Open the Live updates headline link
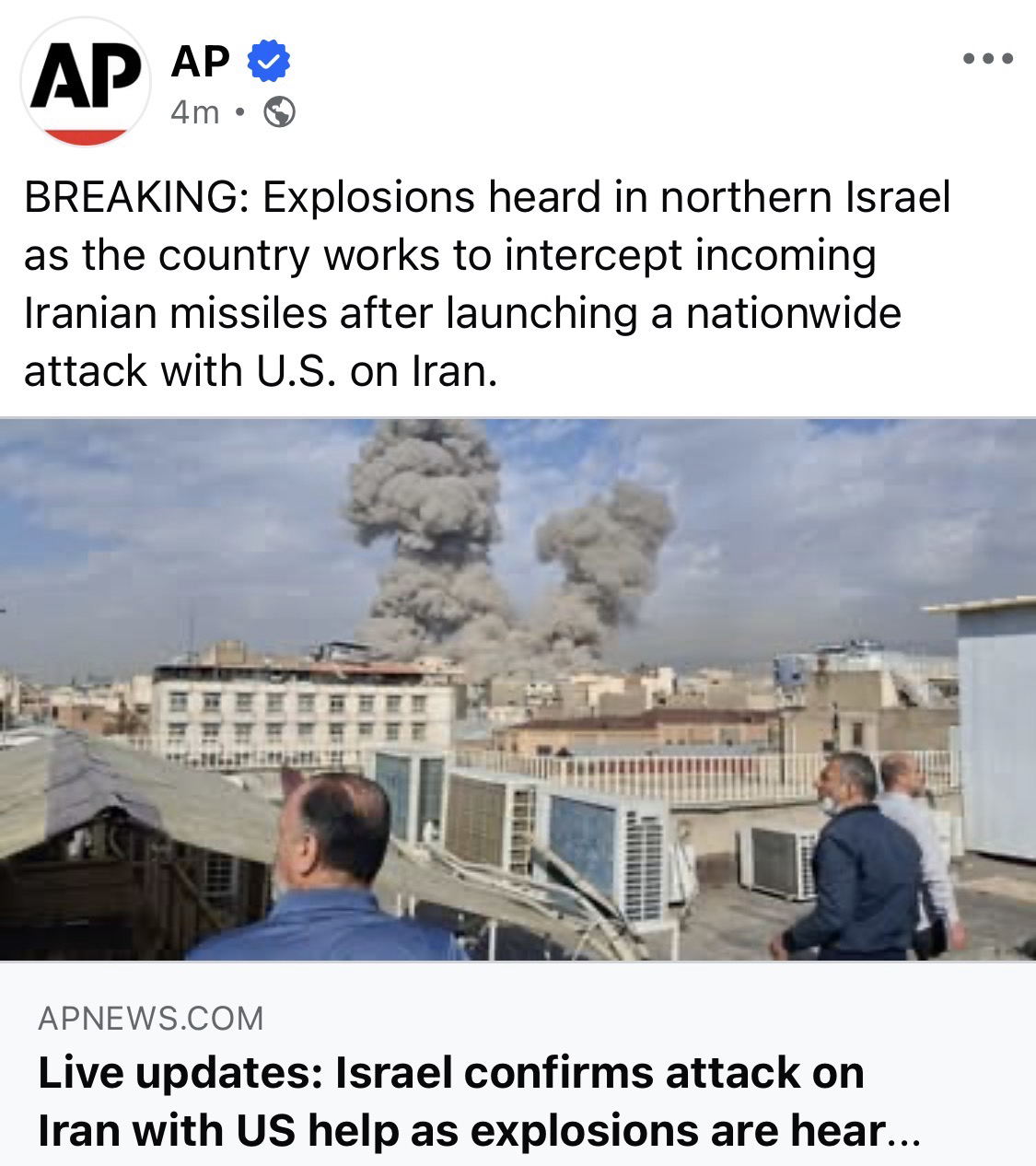 479,1102
